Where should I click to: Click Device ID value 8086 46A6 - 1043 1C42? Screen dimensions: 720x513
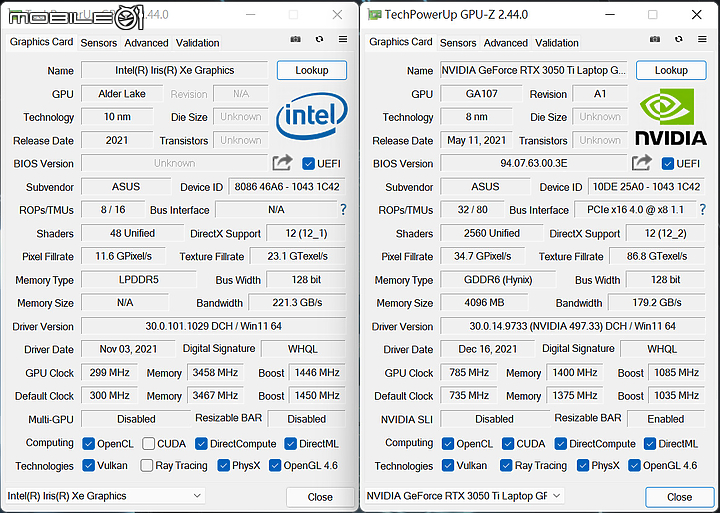(287, 186)
